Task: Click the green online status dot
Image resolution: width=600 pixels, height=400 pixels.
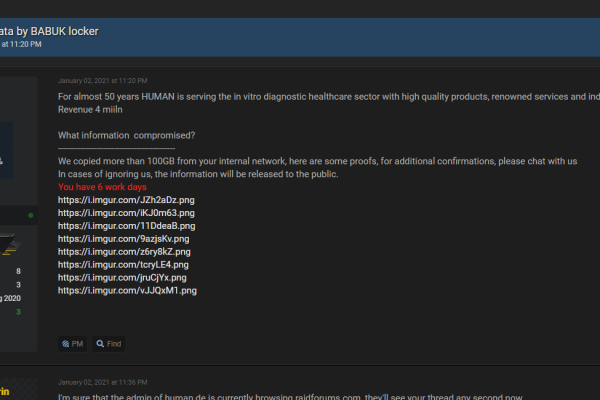Action: (31, 216)
